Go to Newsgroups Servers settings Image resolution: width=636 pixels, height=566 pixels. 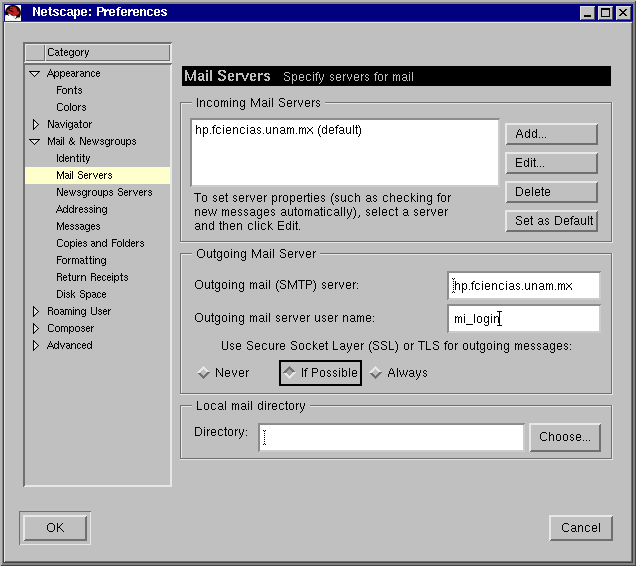click(104, 192)
